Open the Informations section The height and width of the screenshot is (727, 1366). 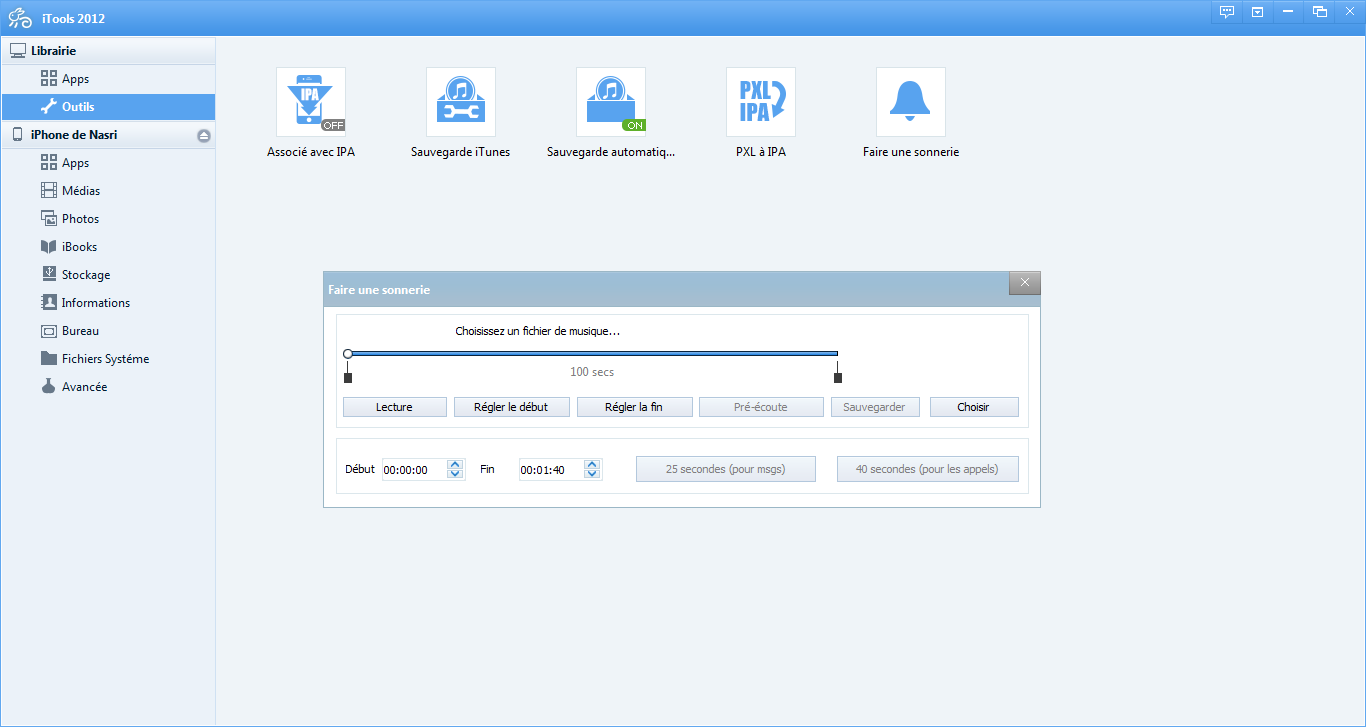coord(108,303)
